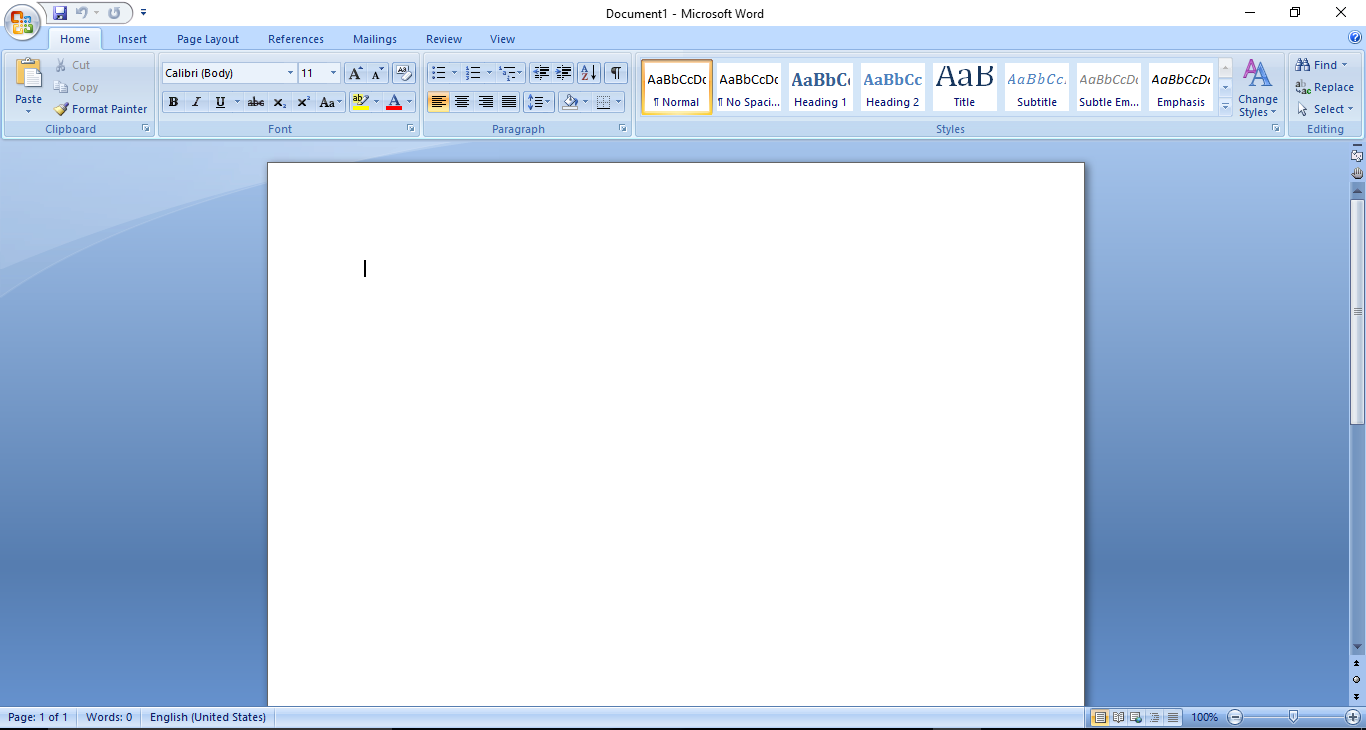Select the Justify alignment option
This screenshot has width=1366, height=730.
509,102
